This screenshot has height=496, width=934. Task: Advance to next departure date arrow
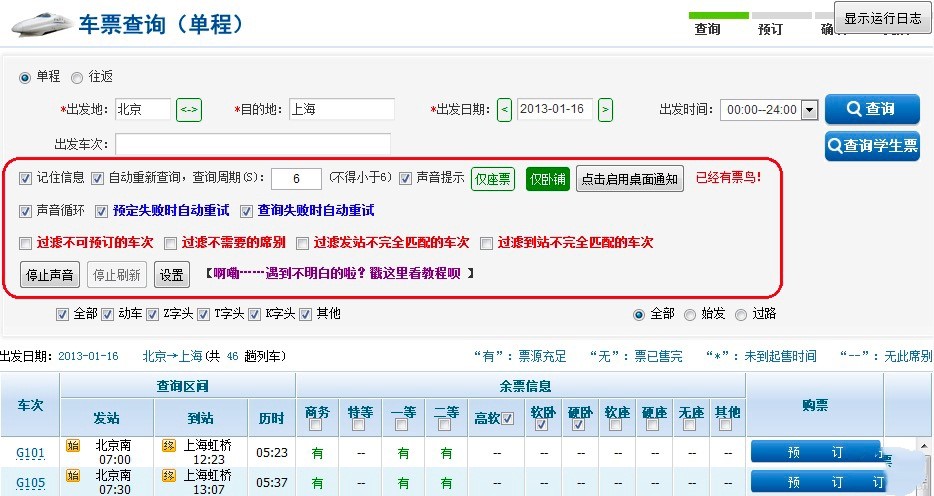(x=605, y=110)
